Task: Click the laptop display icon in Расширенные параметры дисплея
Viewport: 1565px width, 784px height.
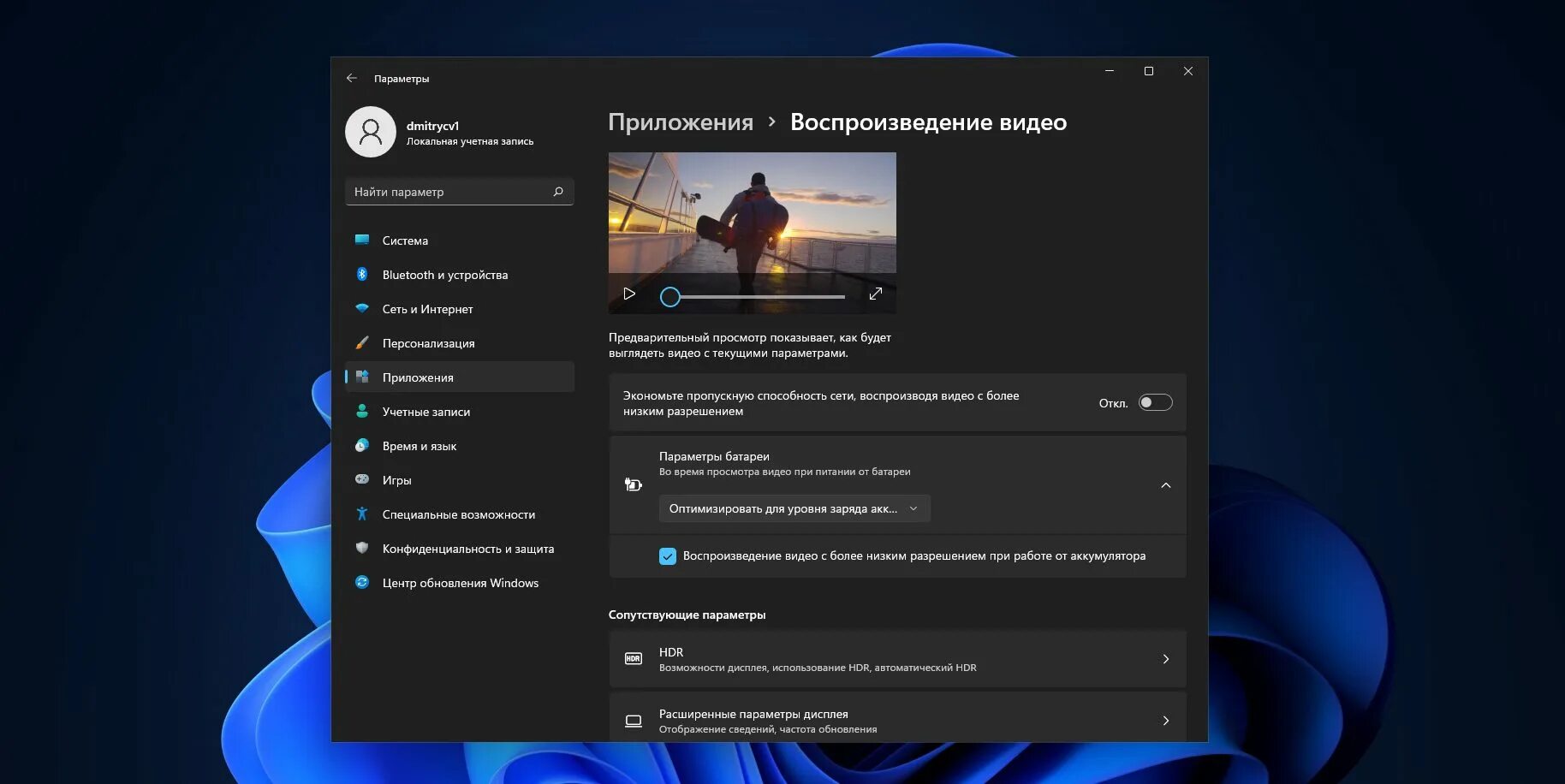Action: (634, 721)
